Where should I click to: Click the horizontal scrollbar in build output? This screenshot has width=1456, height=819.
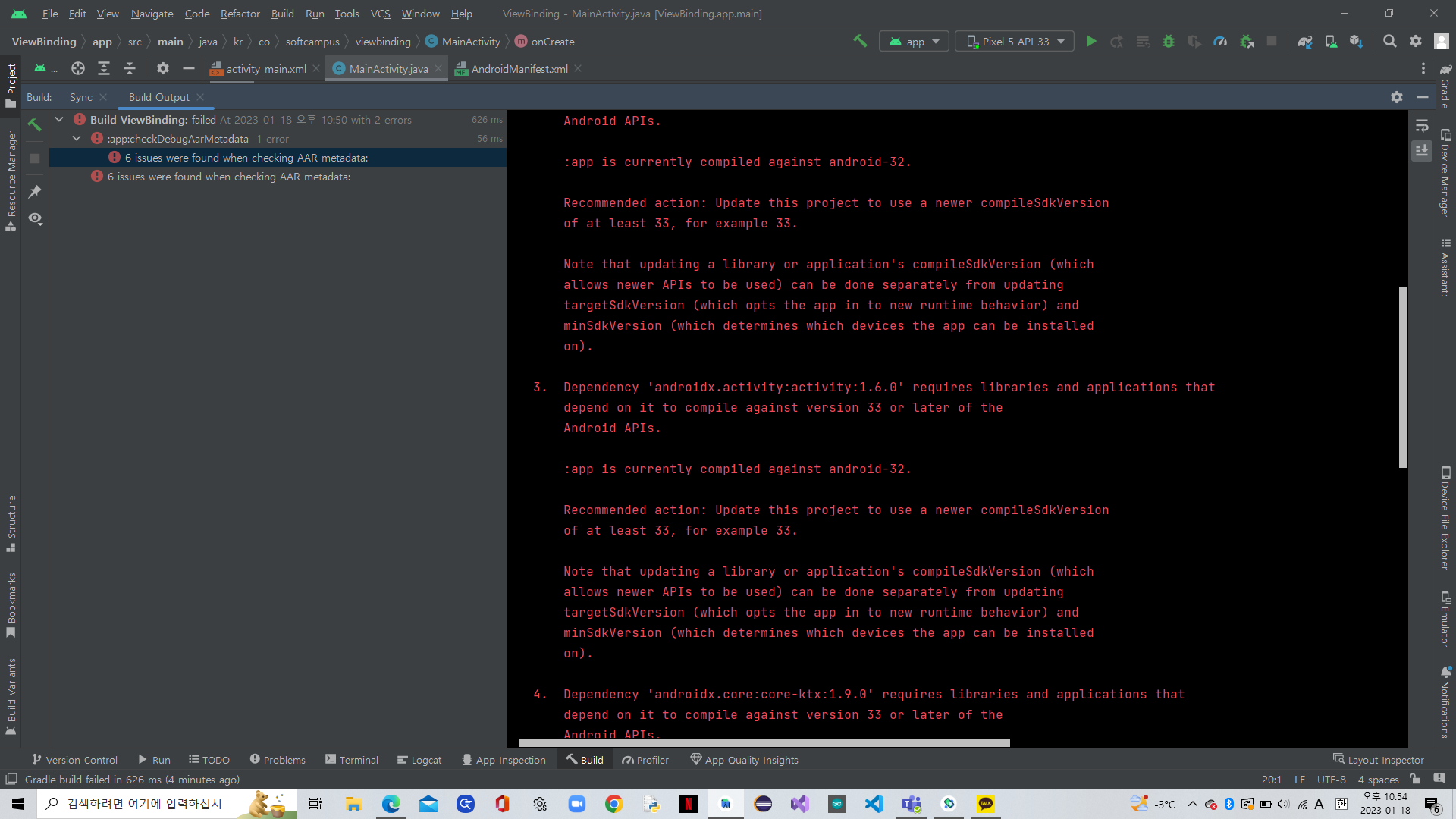coord(764,742)
